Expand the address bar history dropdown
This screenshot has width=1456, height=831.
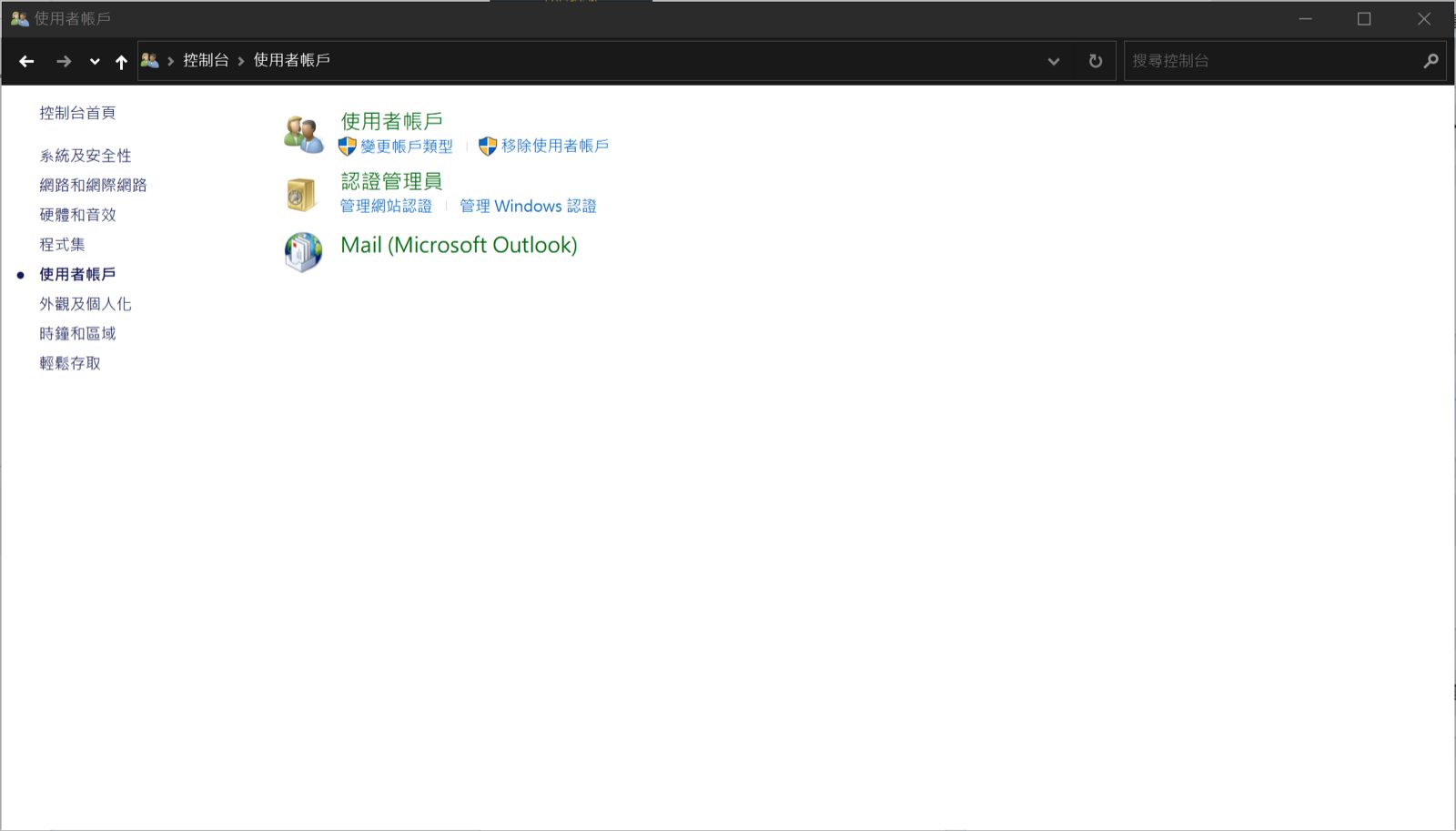(1054, 61)
